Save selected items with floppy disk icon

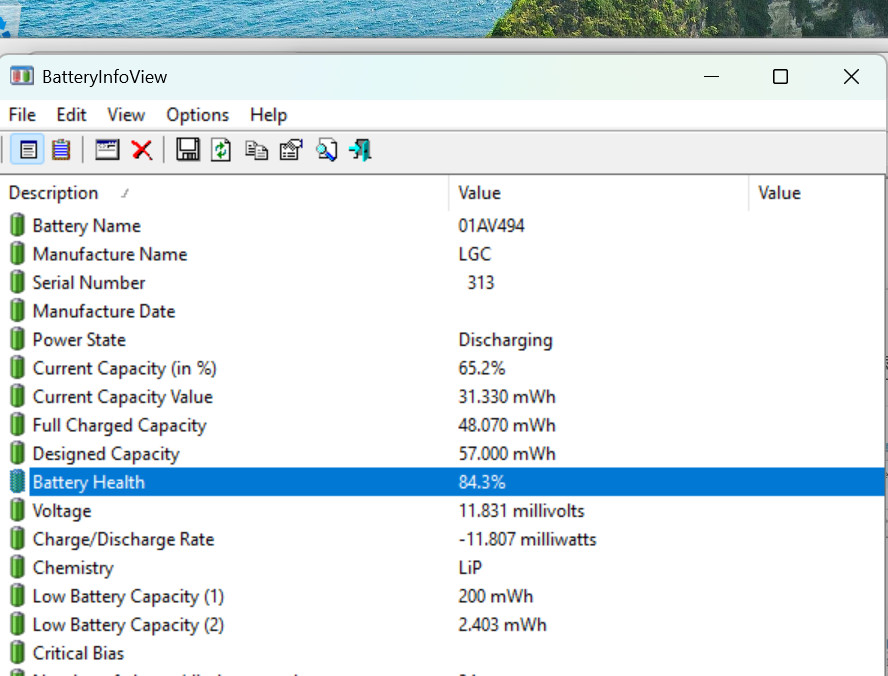click(187, 150)
